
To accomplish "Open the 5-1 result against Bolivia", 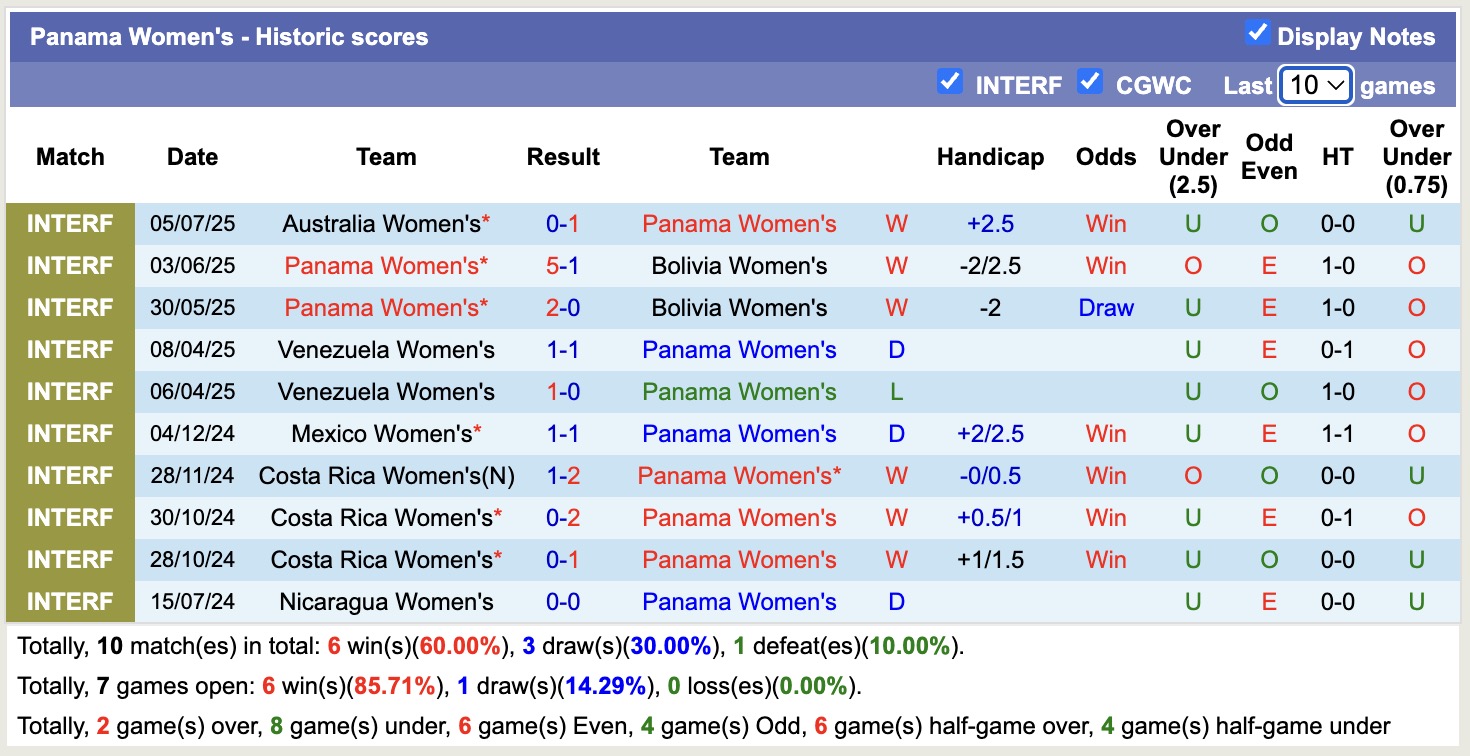I will 563,266.
